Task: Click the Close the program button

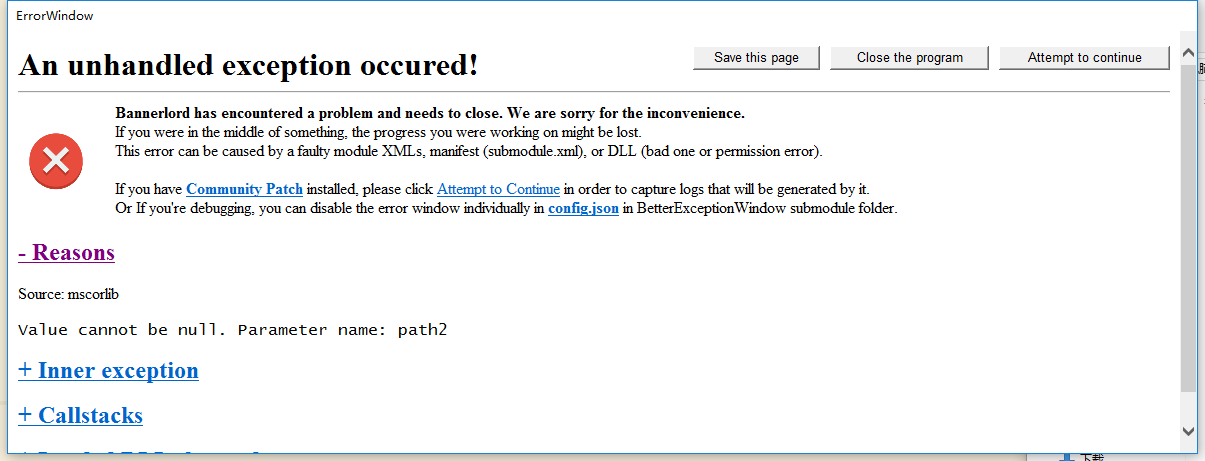Action: (910, 58)
